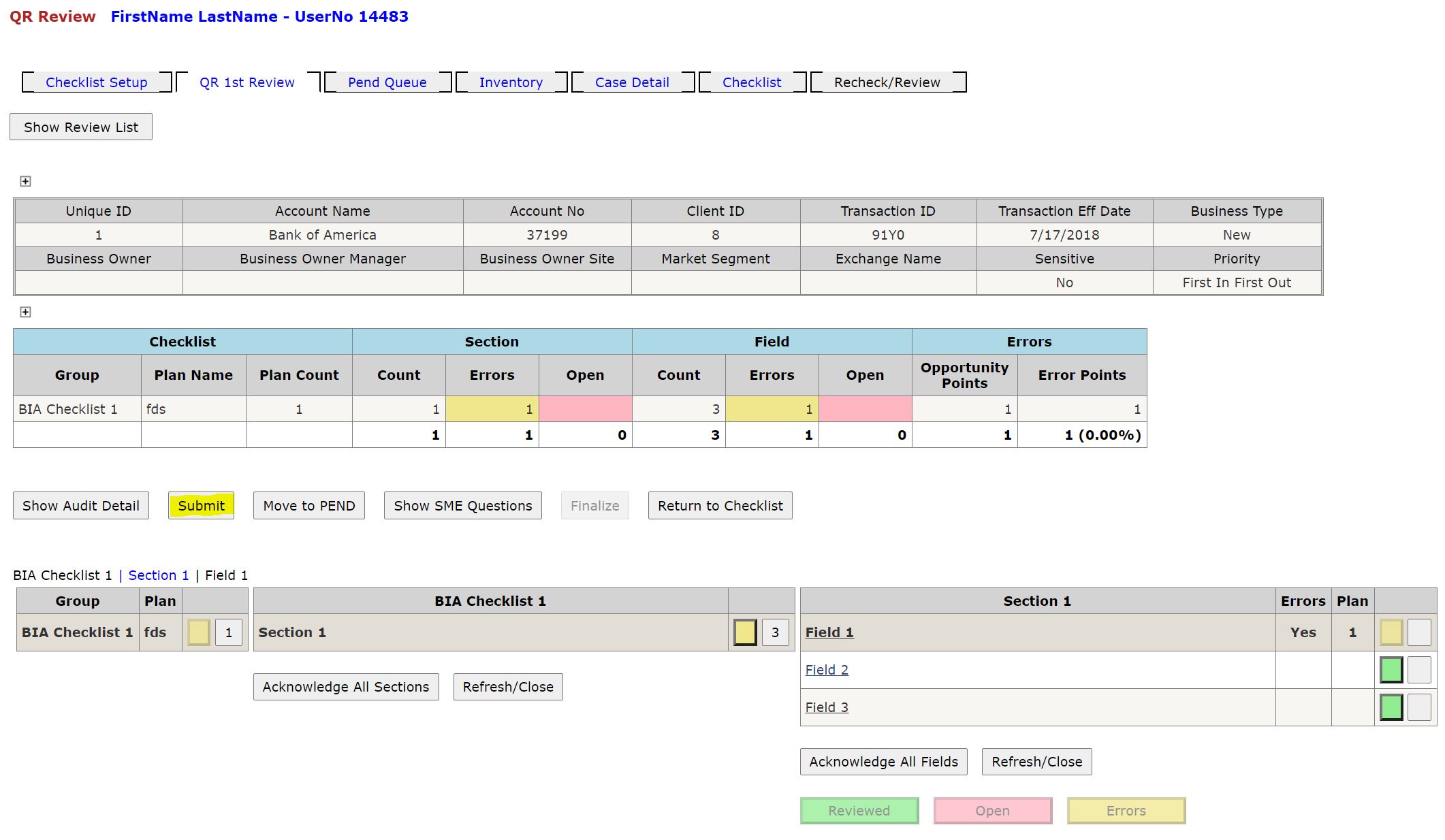The height and width of the screenshot is (840, 1445).
Task: Submit the review
Action: click(202, 506)
